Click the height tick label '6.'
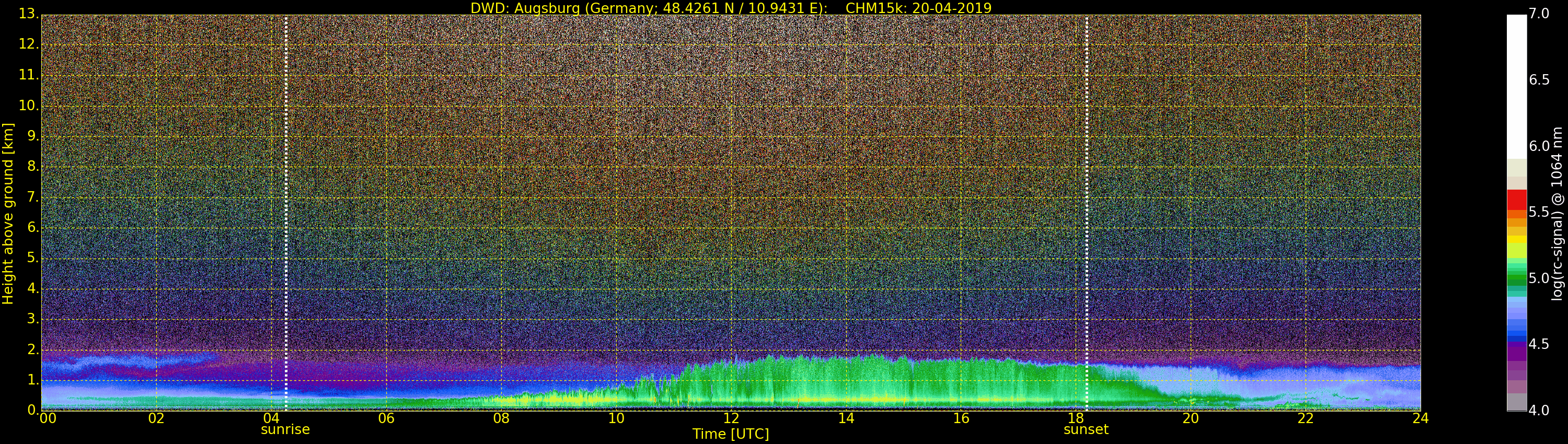The image size is (1568, 444). click(32, 227)
